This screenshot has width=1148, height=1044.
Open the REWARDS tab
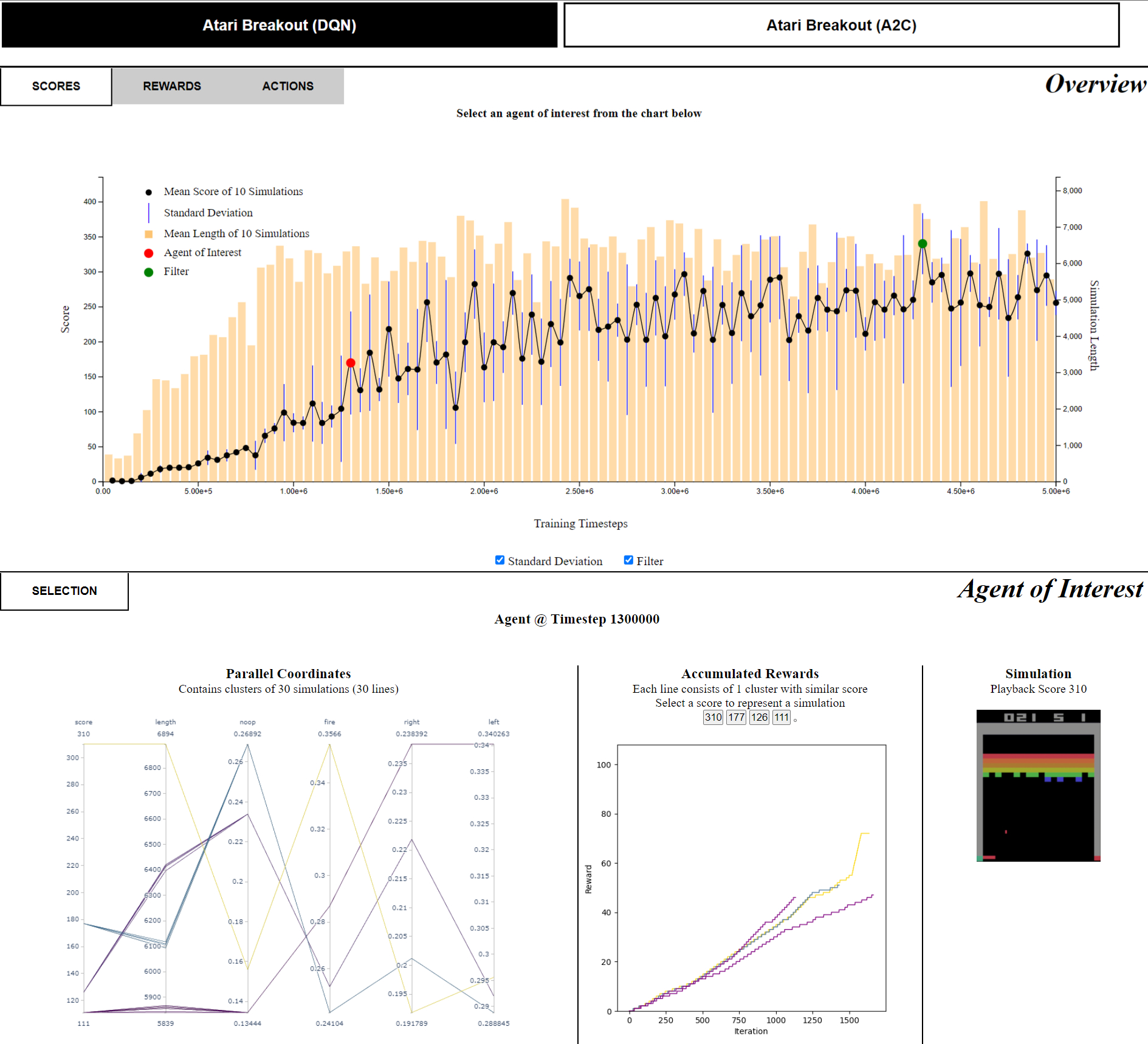coord(172,86)
